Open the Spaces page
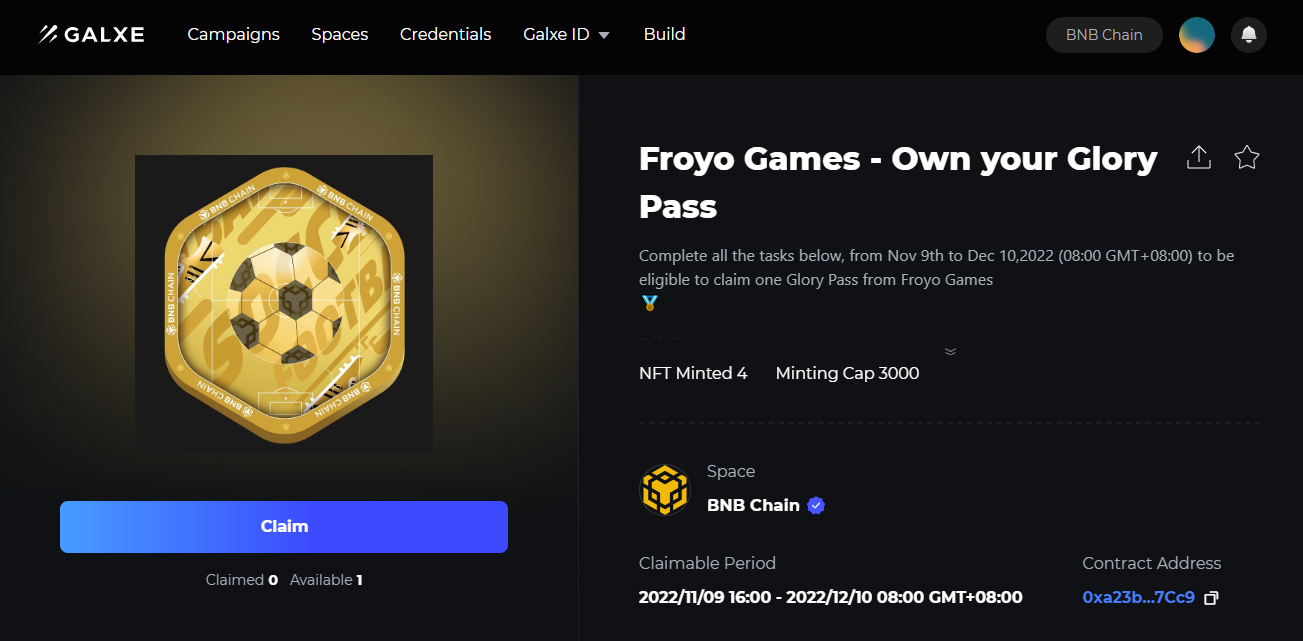The image size is (1303, 641). (340, 34)
